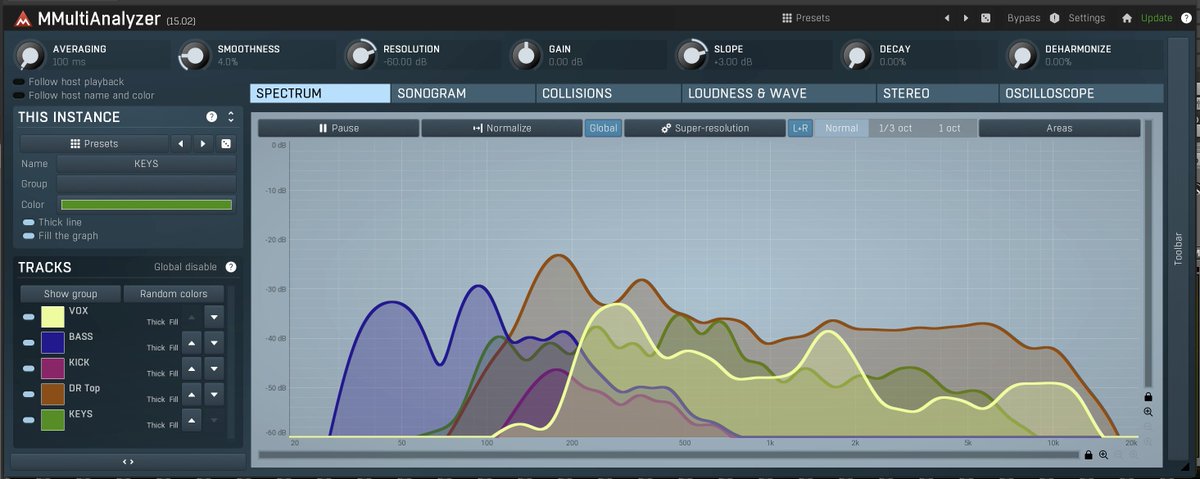Switch to the Sonogram tab

click(x=463, y=93)
